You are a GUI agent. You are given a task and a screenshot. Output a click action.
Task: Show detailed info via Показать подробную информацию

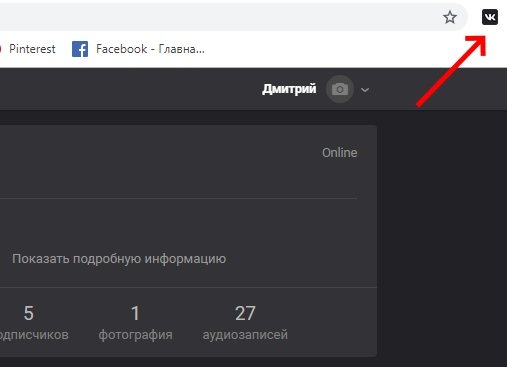coord(119,259)
